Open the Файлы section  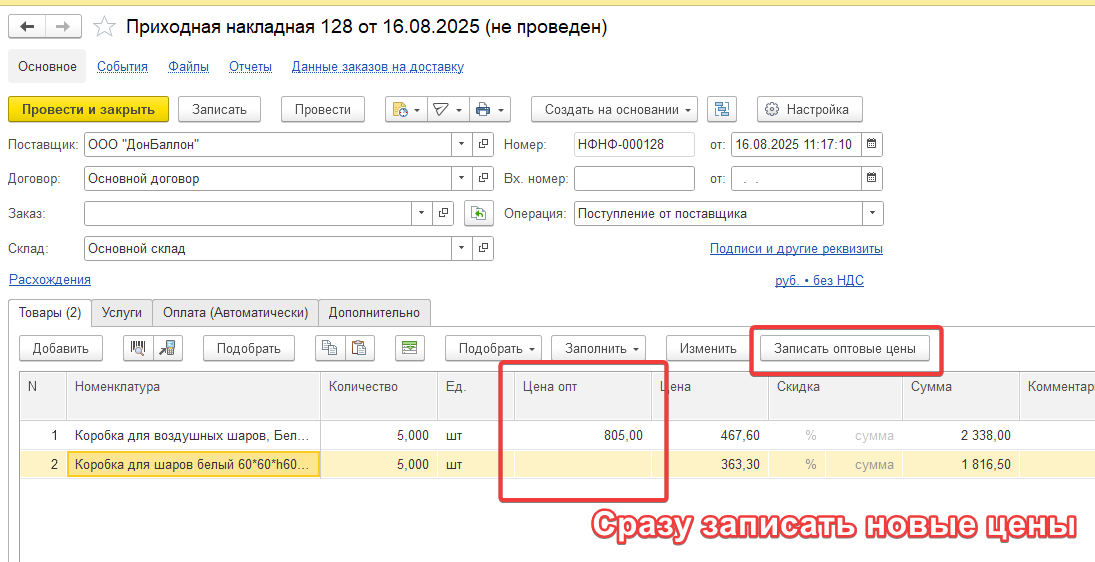pyautogui.click(x=189, y=67)
